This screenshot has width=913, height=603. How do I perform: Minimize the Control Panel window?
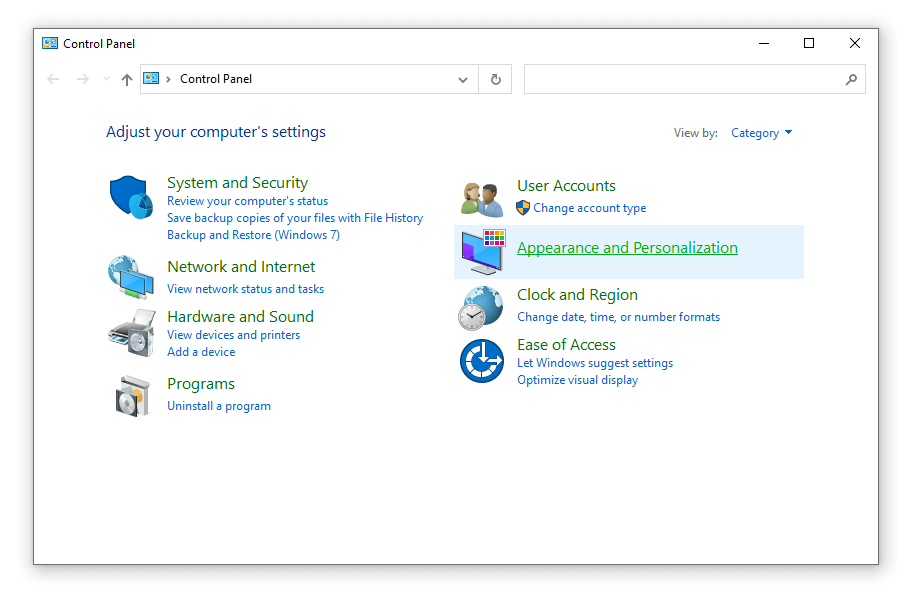tap(764, 43)
